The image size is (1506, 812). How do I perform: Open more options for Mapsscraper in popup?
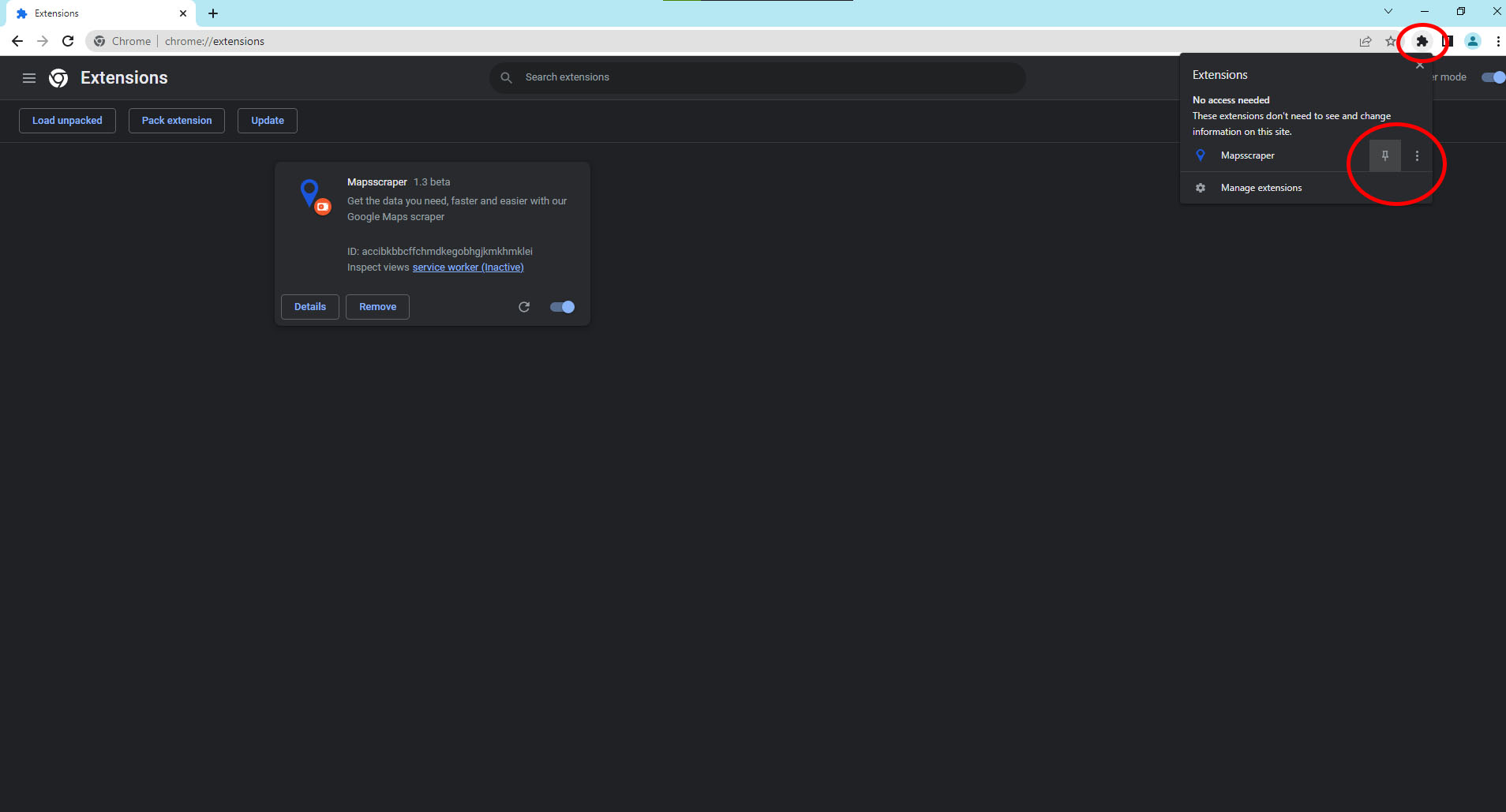1417,155
